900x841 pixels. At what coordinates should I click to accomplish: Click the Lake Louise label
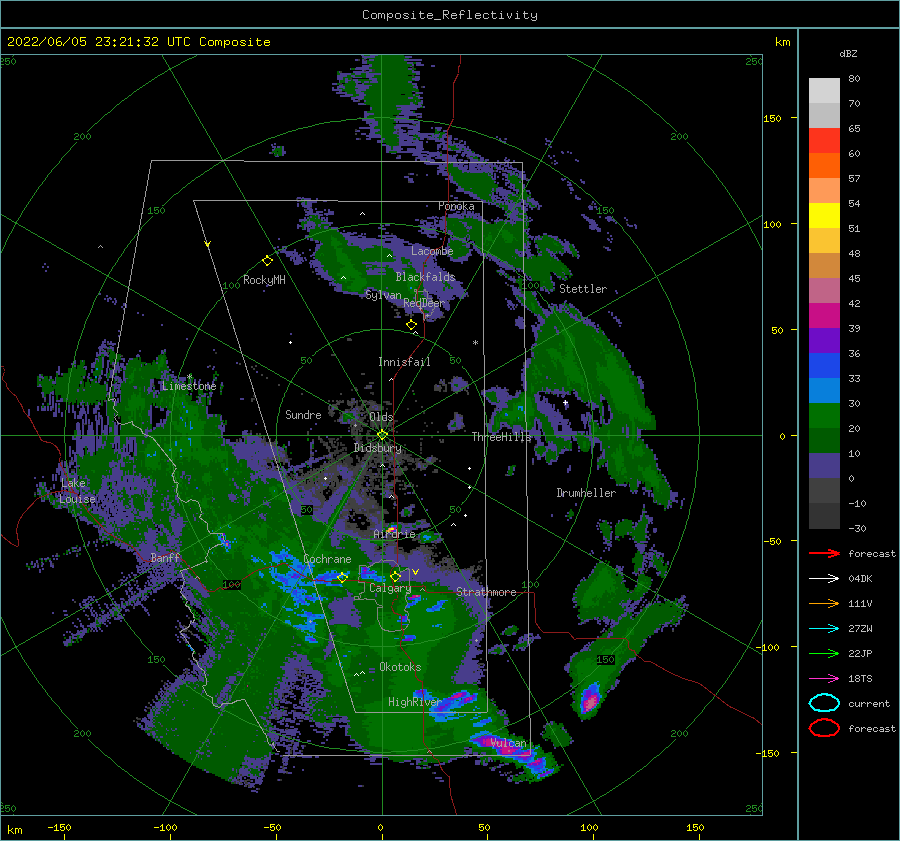point(77,491)
